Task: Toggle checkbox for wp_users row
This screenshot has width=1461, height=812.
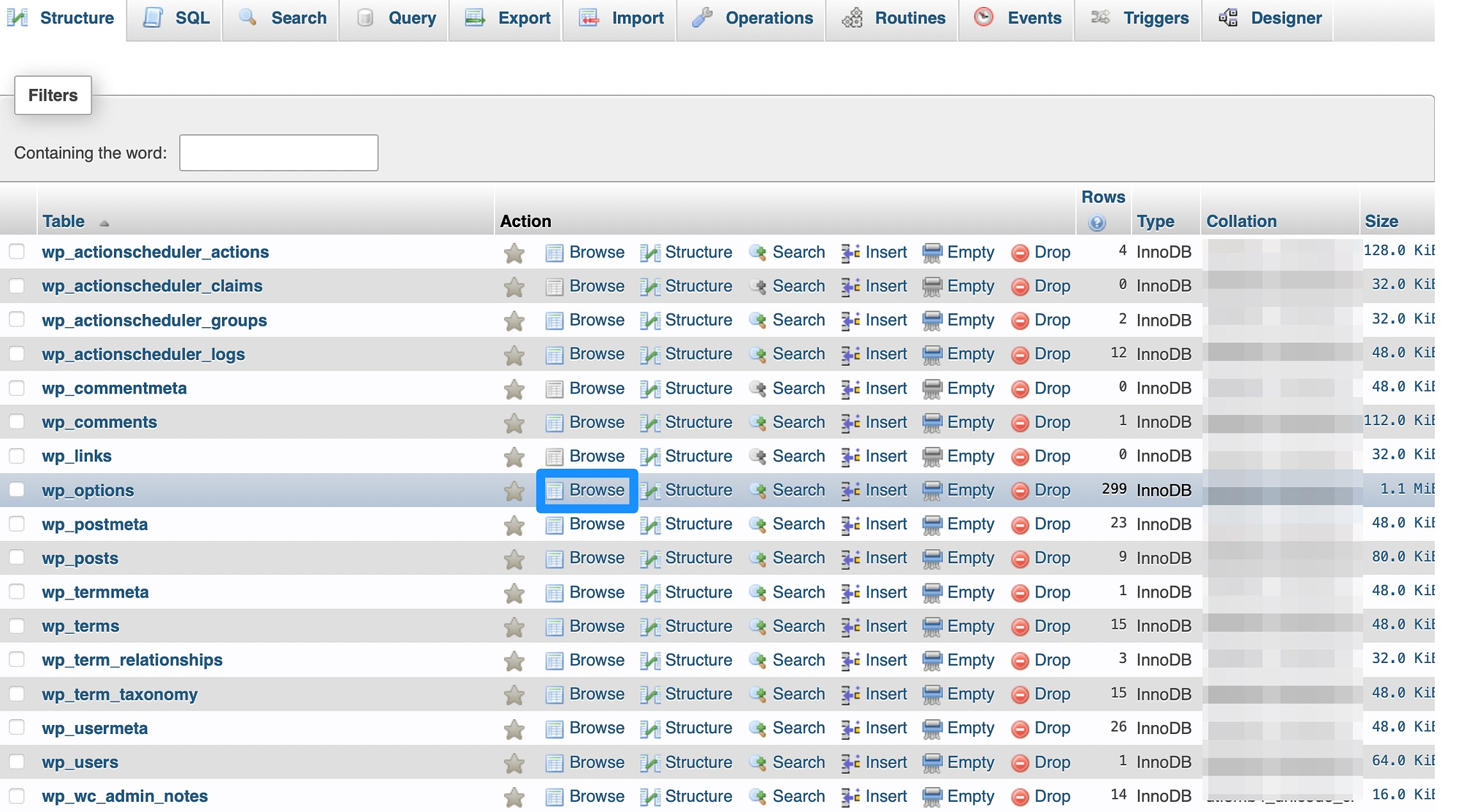Action: click(18, 761)
